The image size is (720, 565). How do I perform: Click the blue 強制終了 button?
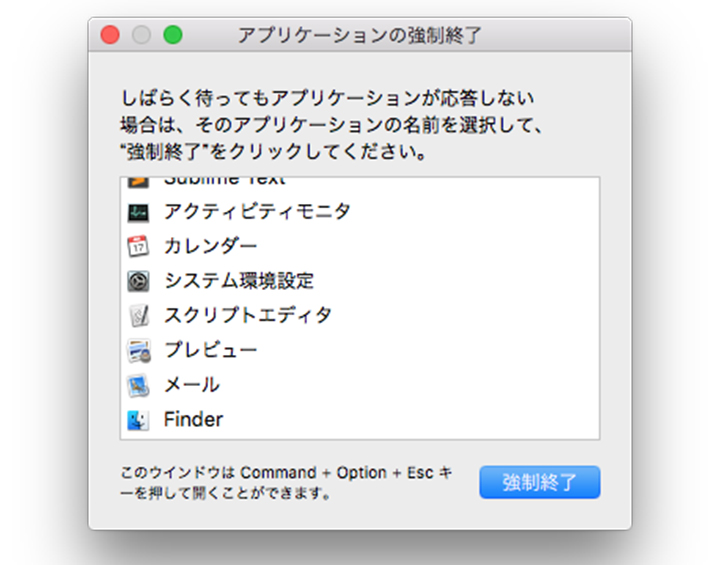[x=540, y=482]
